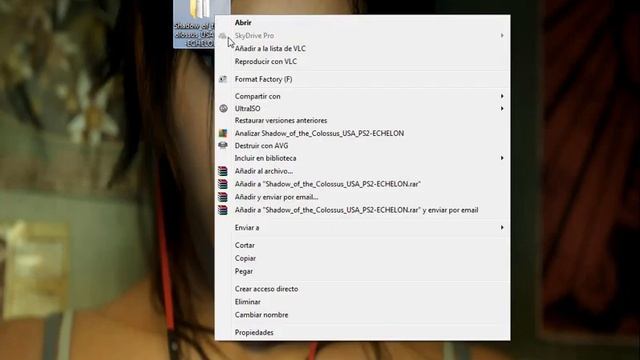Click the Enviar a label

pos(247,228)
